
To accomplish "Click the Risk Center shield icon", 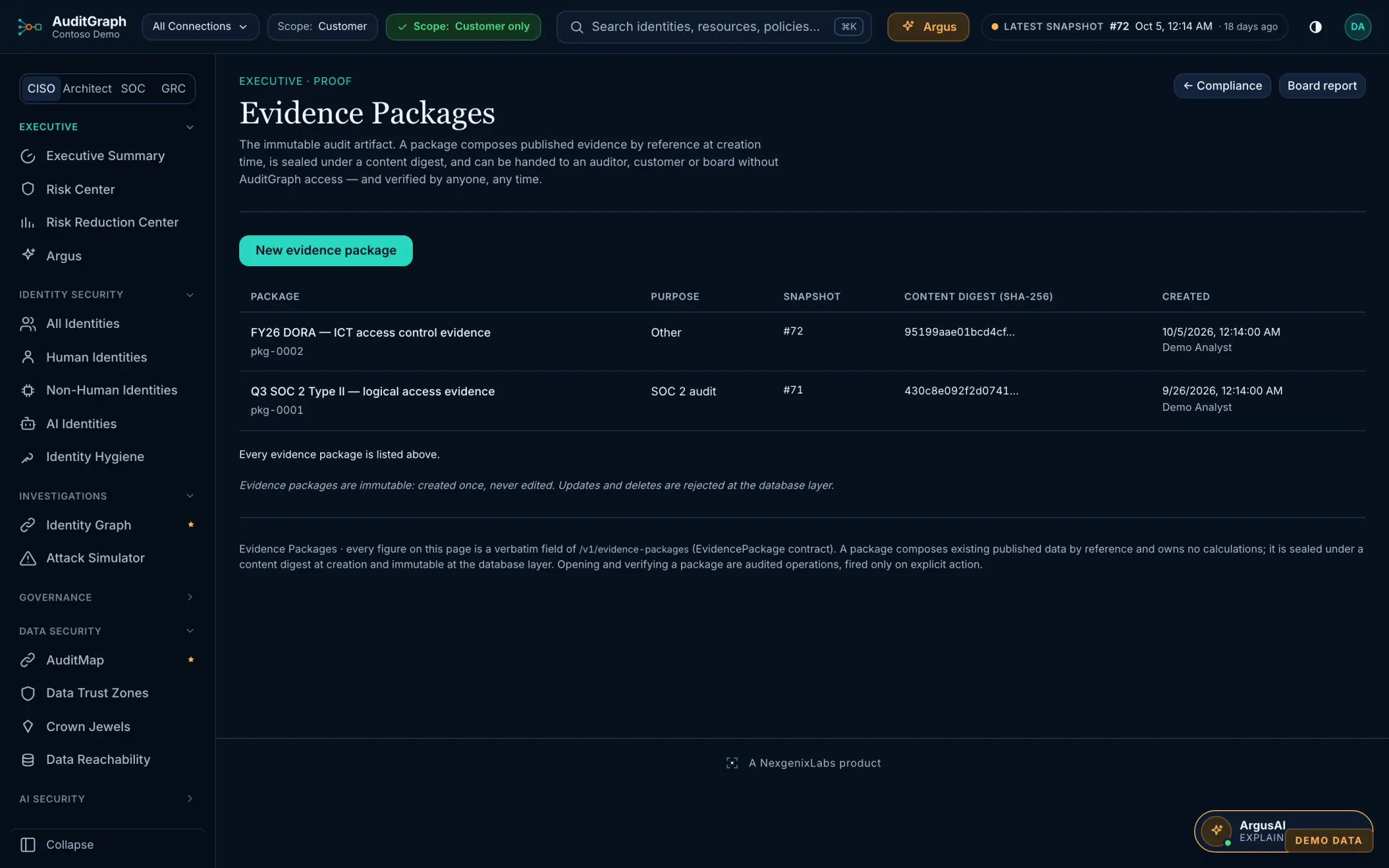I will click(28, 189).
